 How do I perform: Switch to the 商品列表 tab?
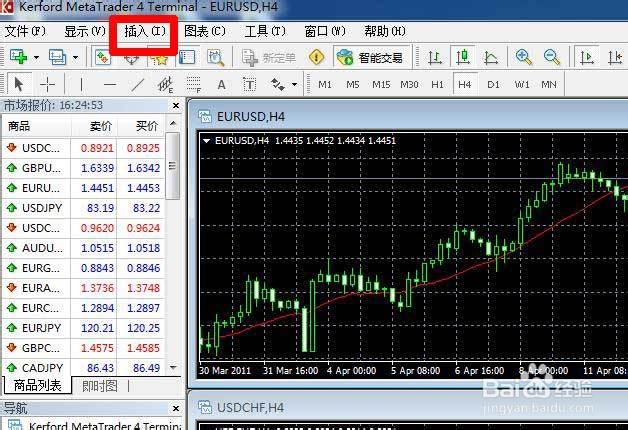pos(38,386)
